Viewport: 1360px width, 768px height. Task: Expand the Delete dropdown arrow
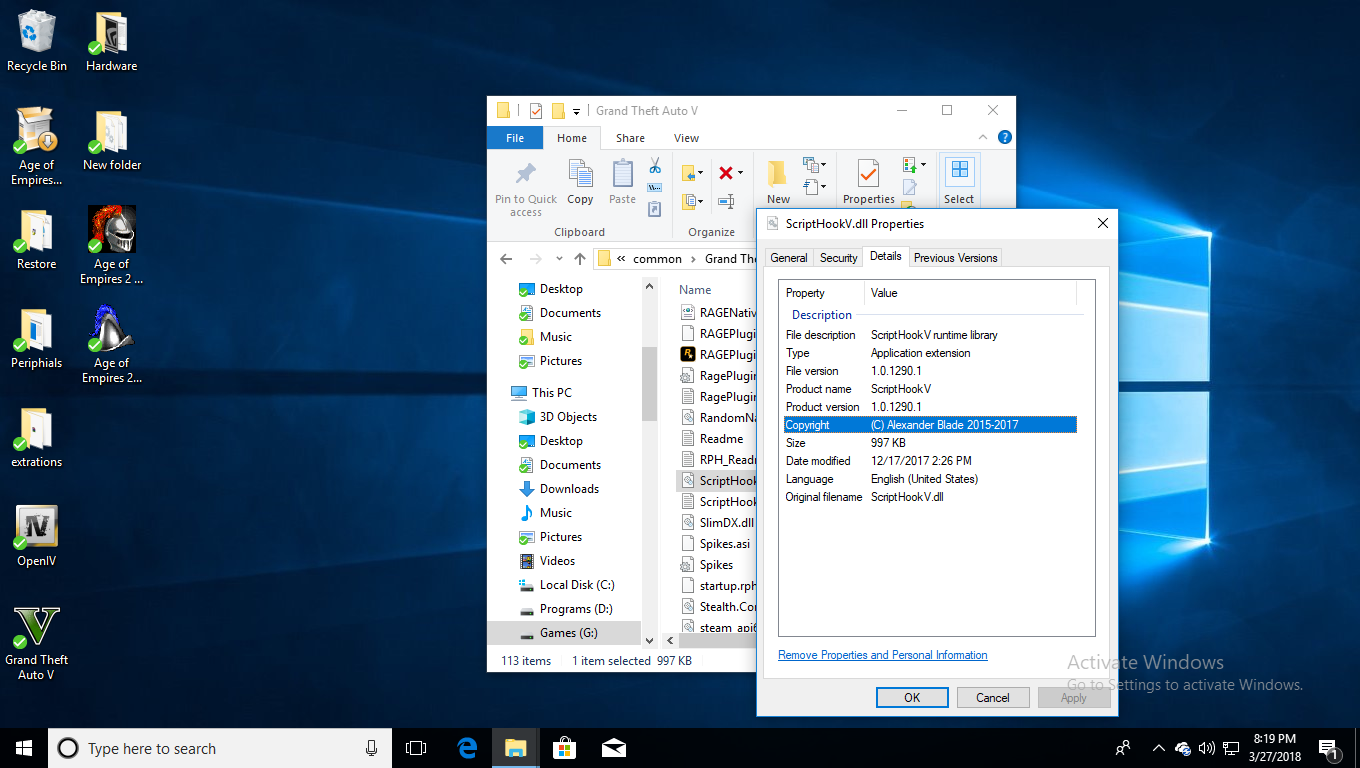tap(741, 173)
